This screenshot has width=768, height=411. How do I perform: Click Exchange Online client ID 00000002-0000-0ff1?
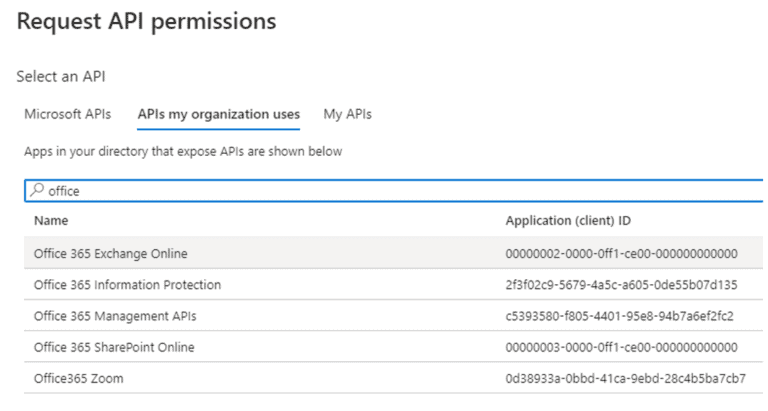[622, 253]
